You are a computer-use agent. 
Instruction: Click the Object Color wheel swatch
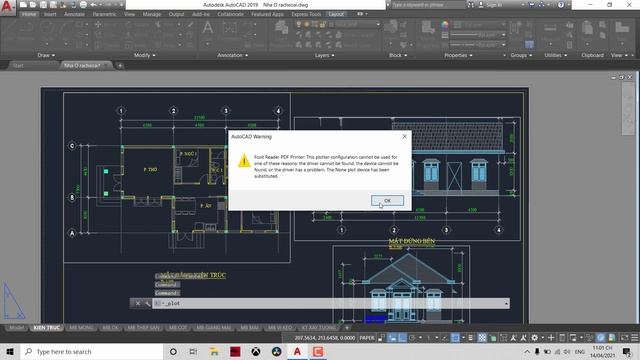coord(445,24)
